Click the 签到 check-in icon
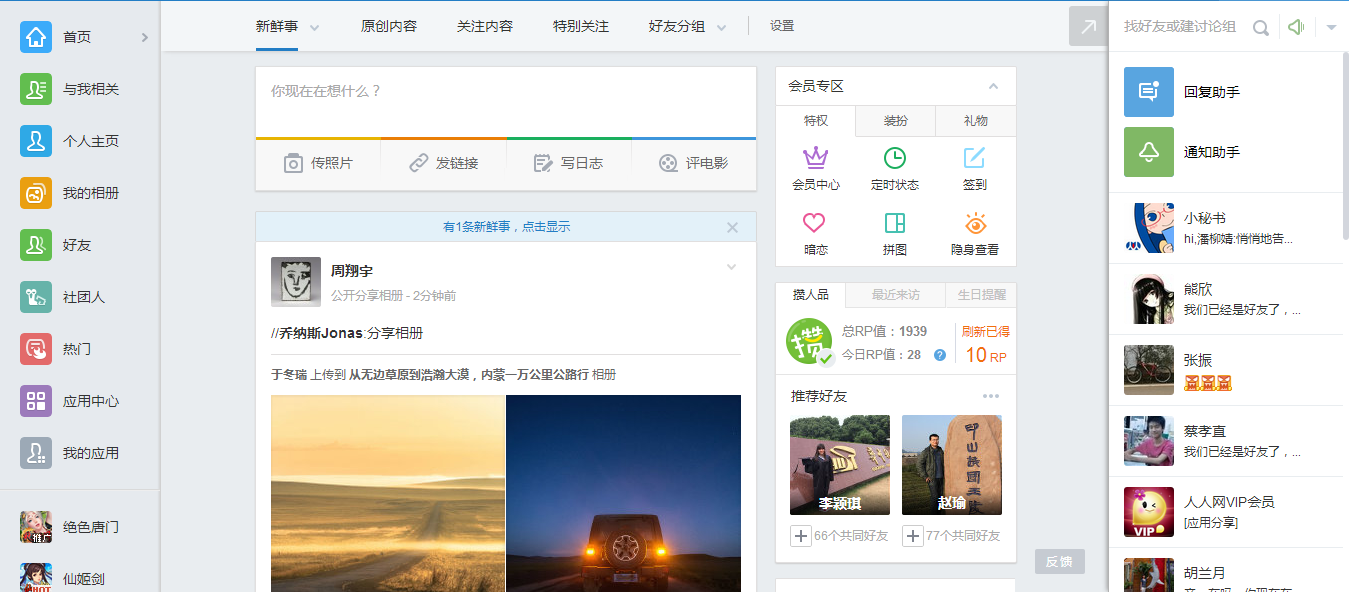The image size is (1349, 592). tap(974, 158)
